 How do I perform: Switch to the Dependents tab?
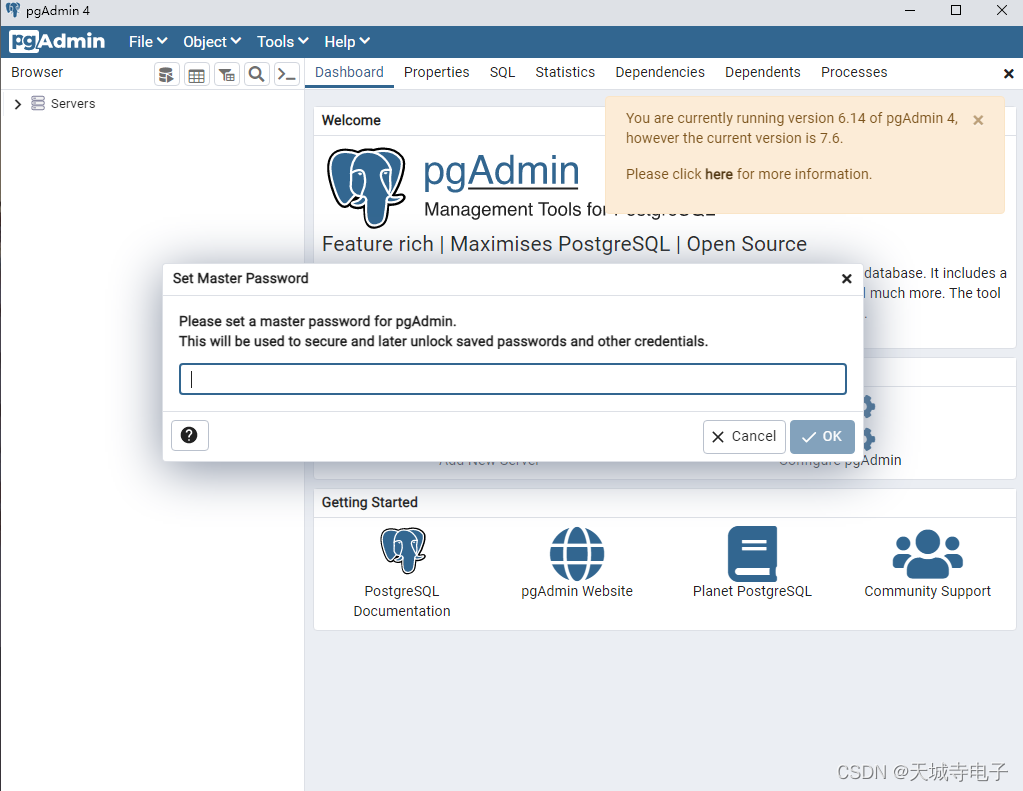762,72
